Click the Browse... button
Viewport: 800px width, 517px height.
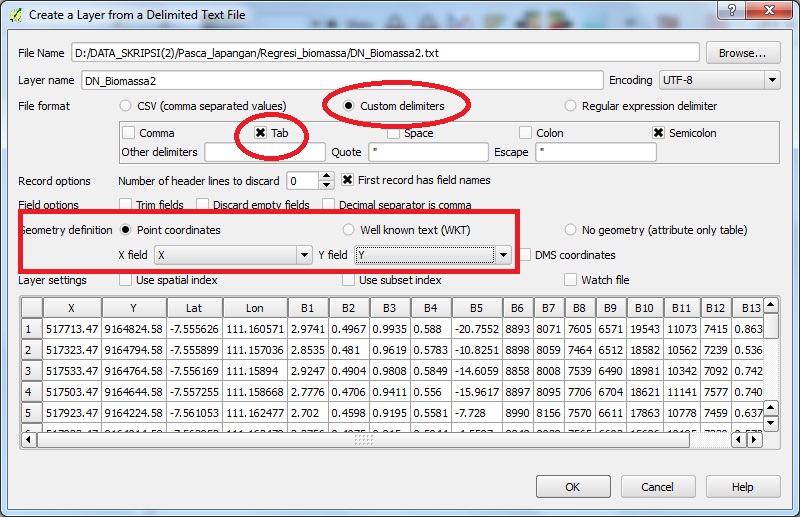click(x=743, y=53)
